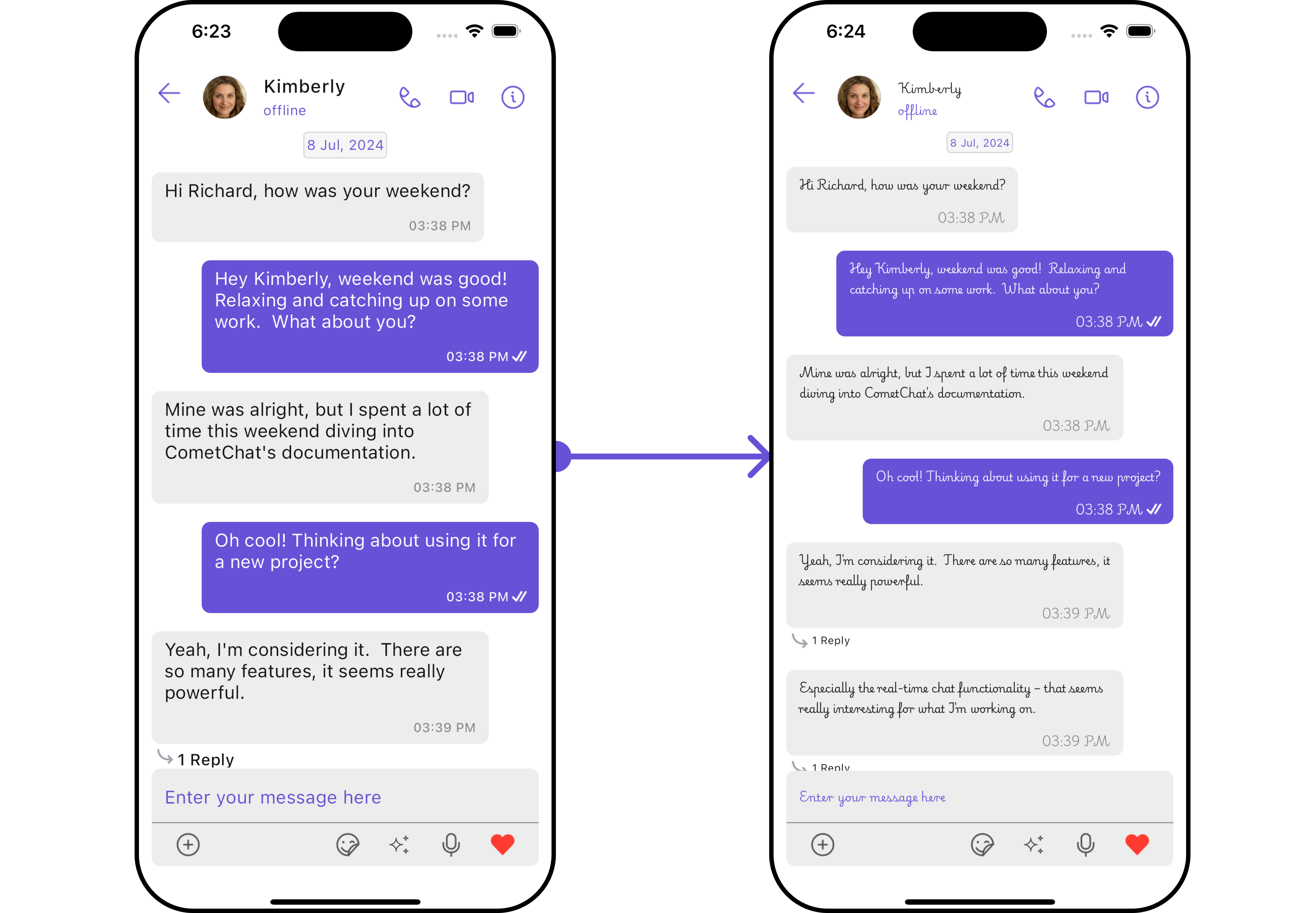Send heart reaction in right composer

pyautogui.click(x=1136, y=844)
